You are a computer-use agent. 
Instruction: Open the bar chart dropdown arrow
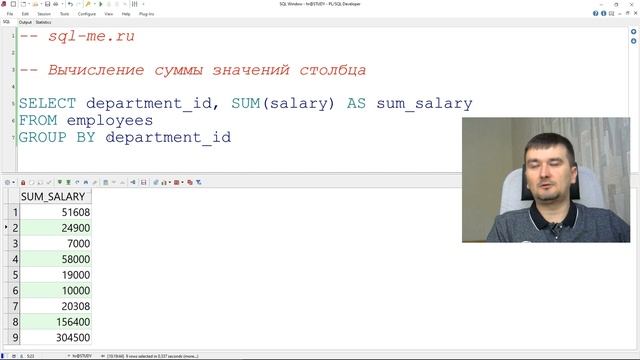[170, 182]
